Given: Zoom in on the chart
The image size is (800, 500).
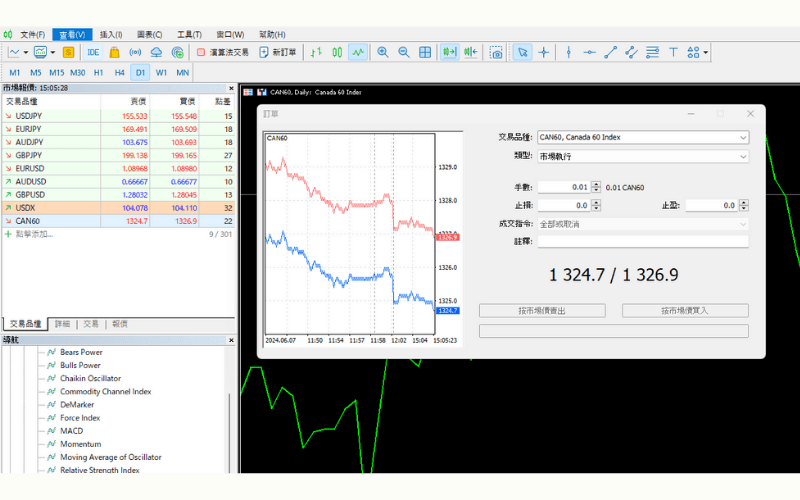Looking at the screenshot, I should (x=383, y=52).
